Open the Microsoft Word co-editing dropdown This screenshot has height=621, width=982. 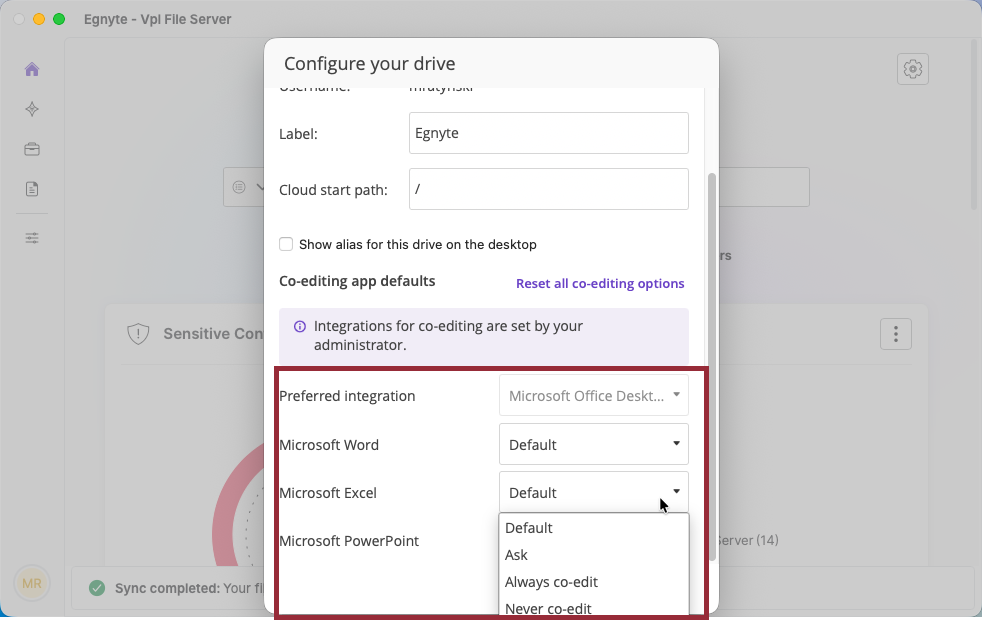[x=594, y=444]
